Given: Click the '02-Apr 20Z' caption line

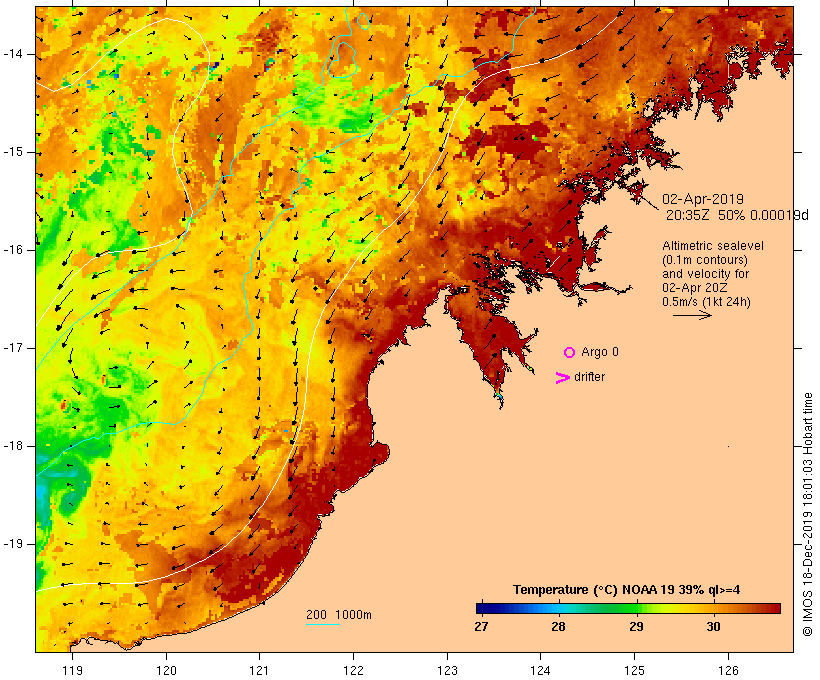Looking at the screenshot, I should coord(694,288).
